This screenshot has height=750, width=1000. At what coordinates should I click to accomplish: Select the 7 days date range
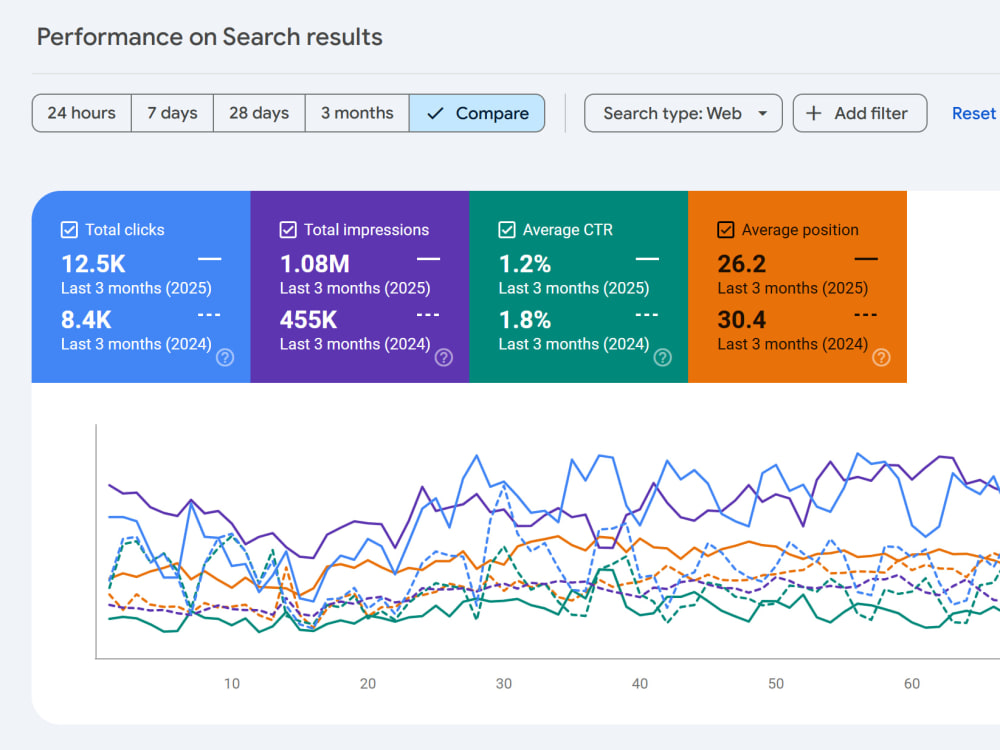(x=172, y=114)
